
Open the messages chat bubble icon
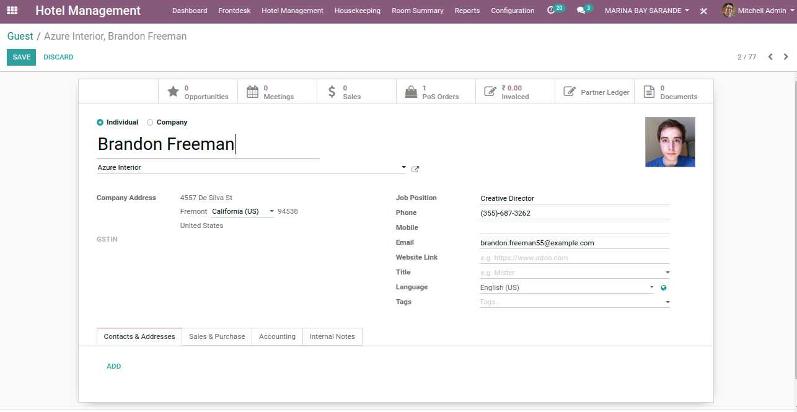(581, 11)
